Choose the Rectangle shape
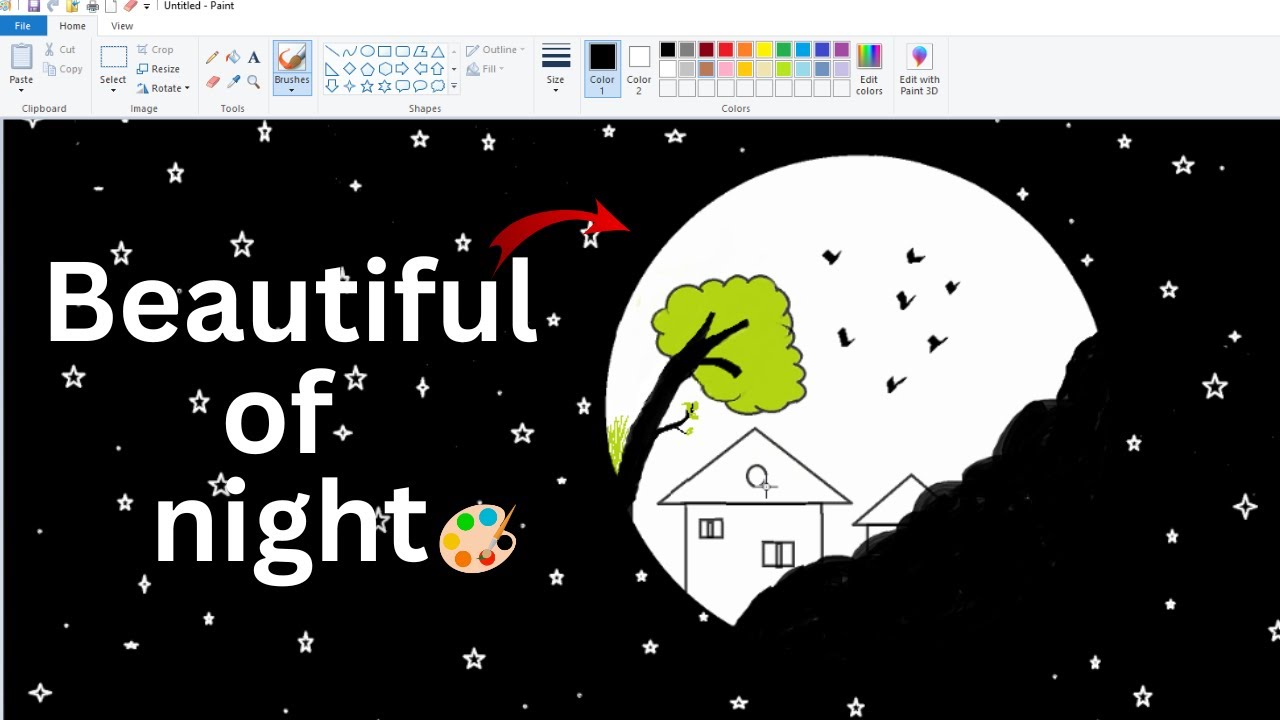Screen dimensions: 1280x720 pos(385,51)
